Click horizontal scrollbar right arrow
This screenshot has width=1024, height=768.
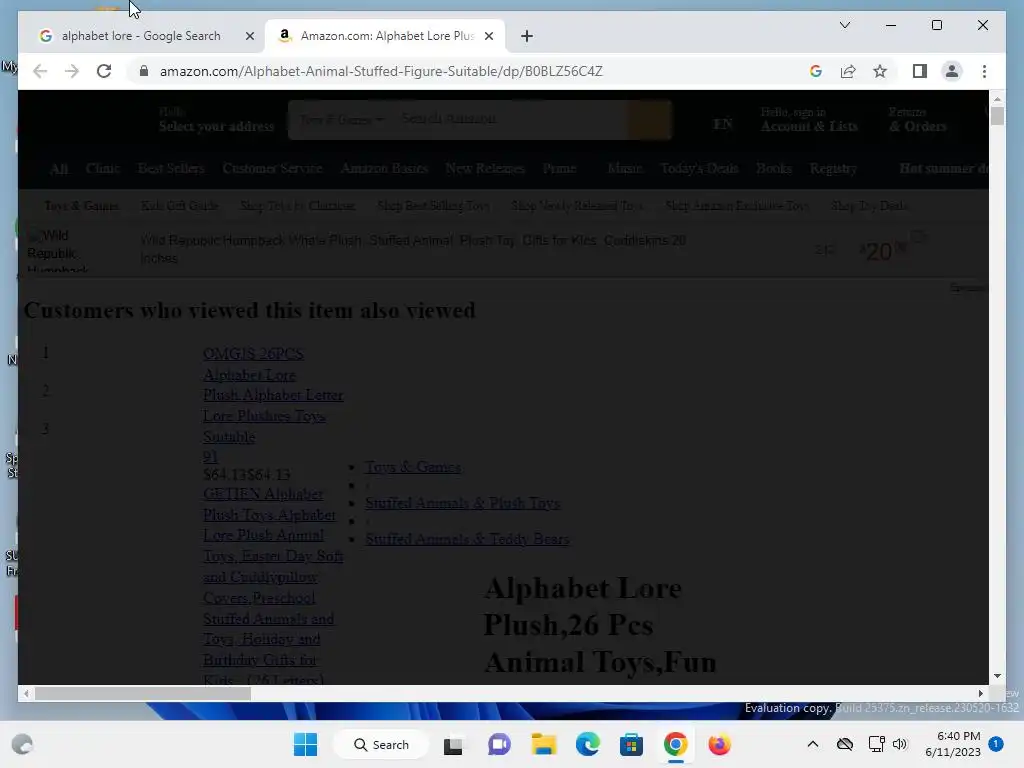click(980, 694)
